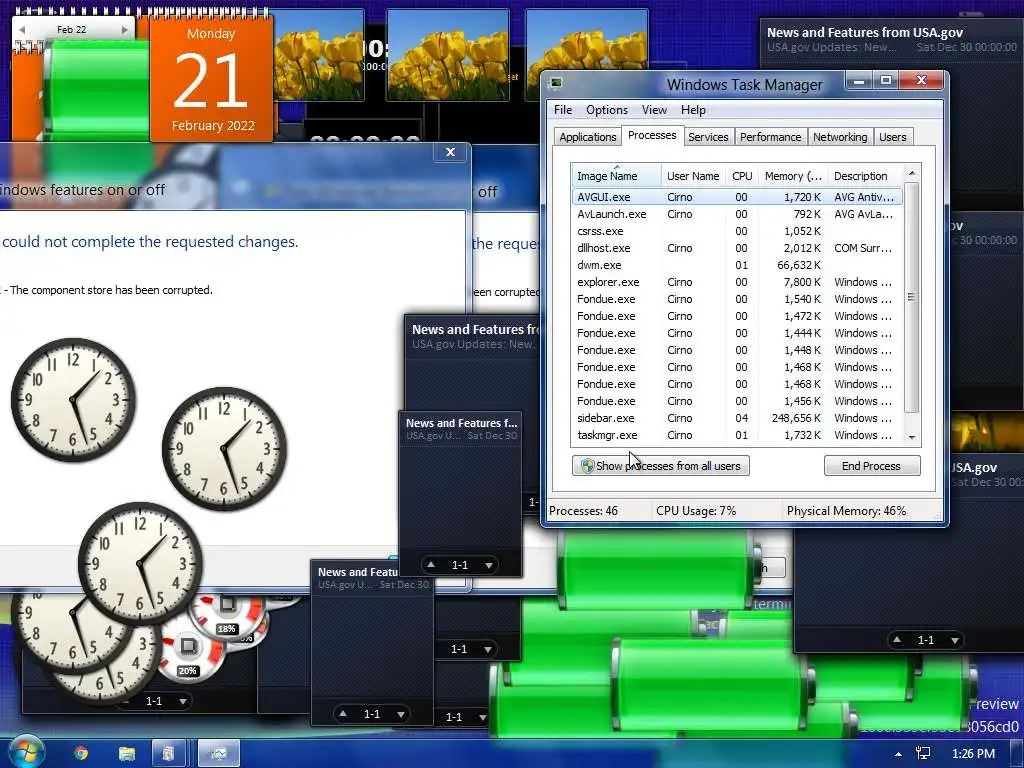This screenshot has width=1024, height=768.
Task: Open the 1:26 PM taskbar clock
Action: click(x=973, y=754)
